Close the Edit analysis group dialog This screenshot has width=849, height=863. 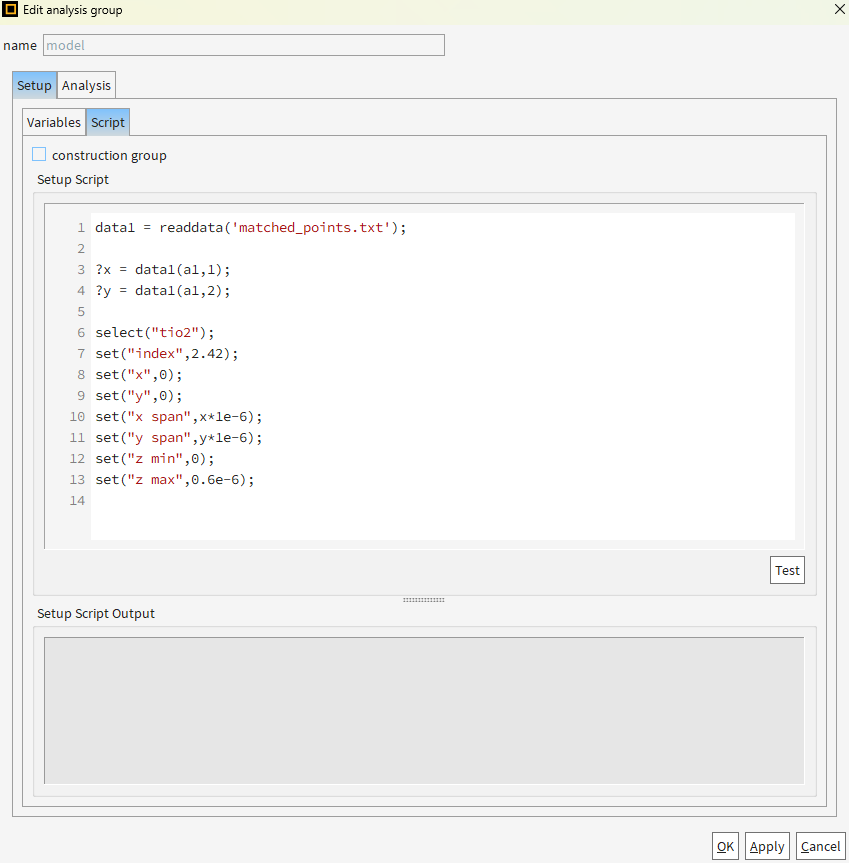[x=839, y=9]
